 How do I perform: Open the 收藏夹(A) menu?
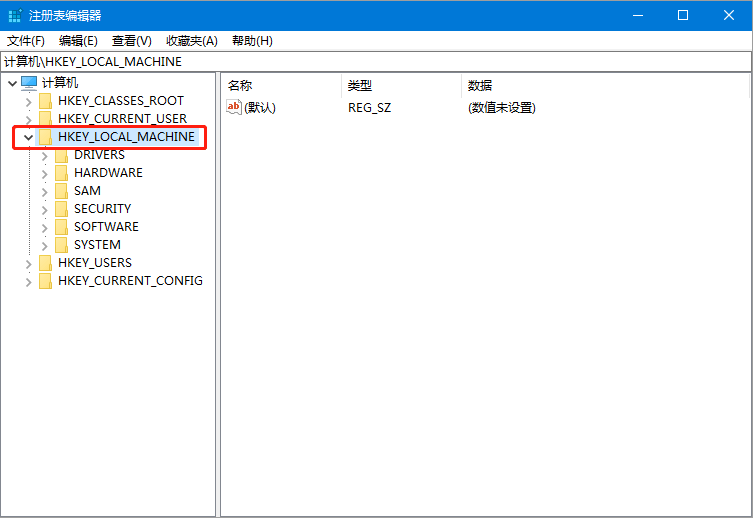pos(191,41)
